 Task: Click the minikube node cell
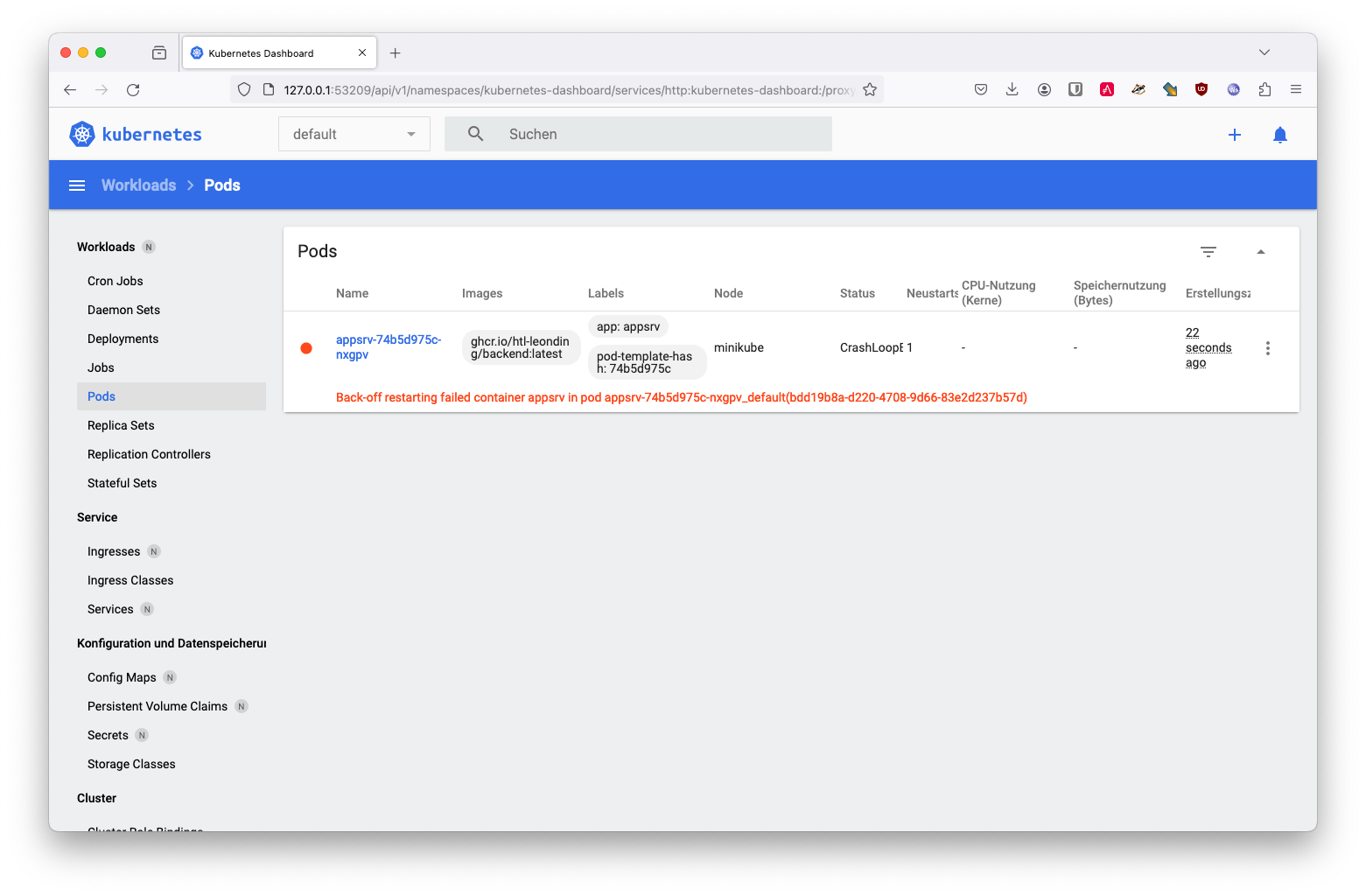pos(739,347)
